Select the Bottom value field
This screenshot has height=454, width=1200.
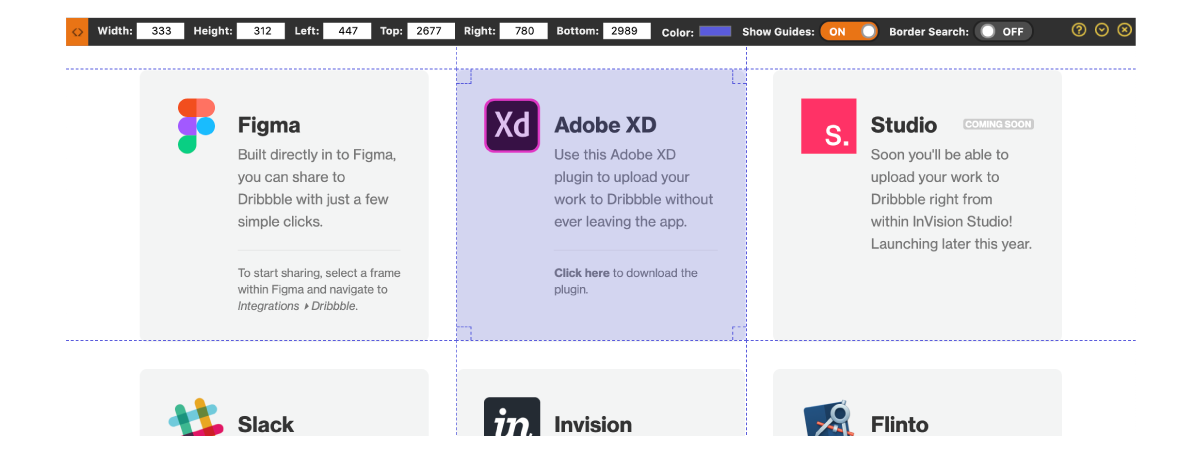[x=626, y=32]
